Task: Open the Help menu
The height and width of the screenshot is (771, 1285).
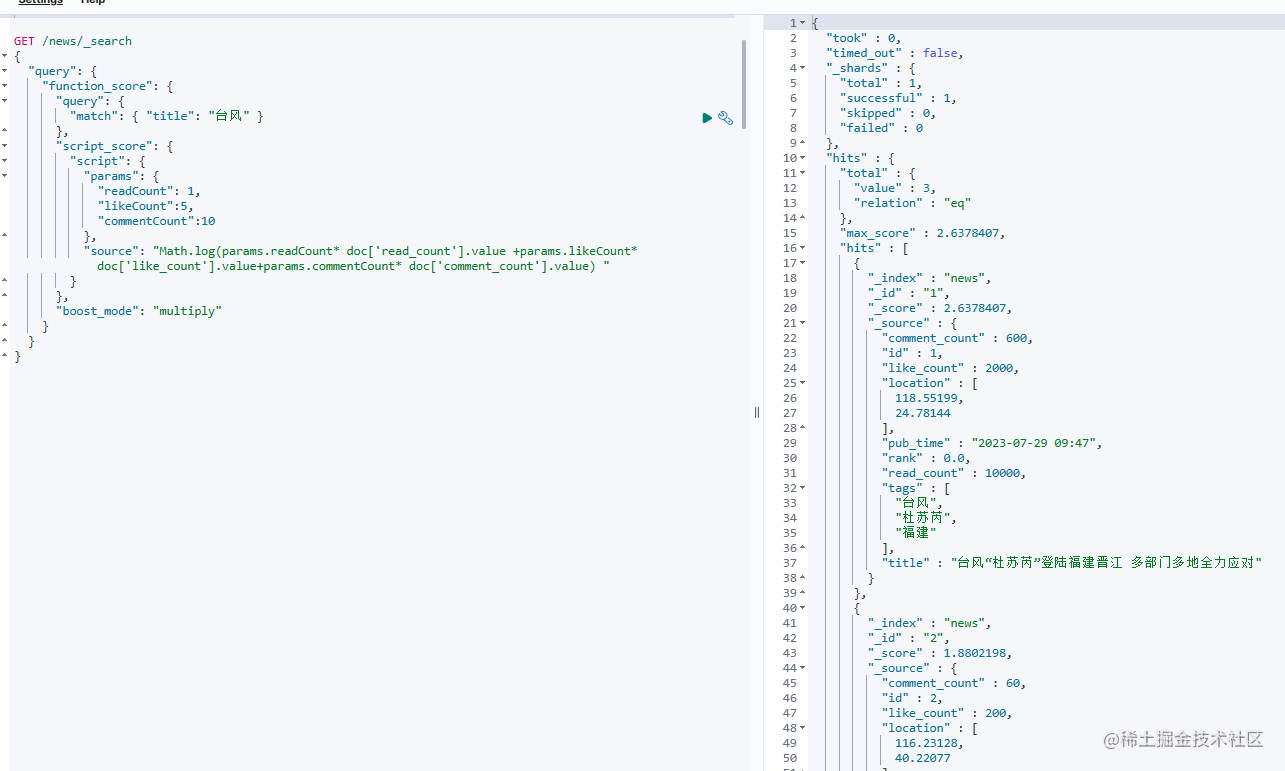Action: (92, 2)
